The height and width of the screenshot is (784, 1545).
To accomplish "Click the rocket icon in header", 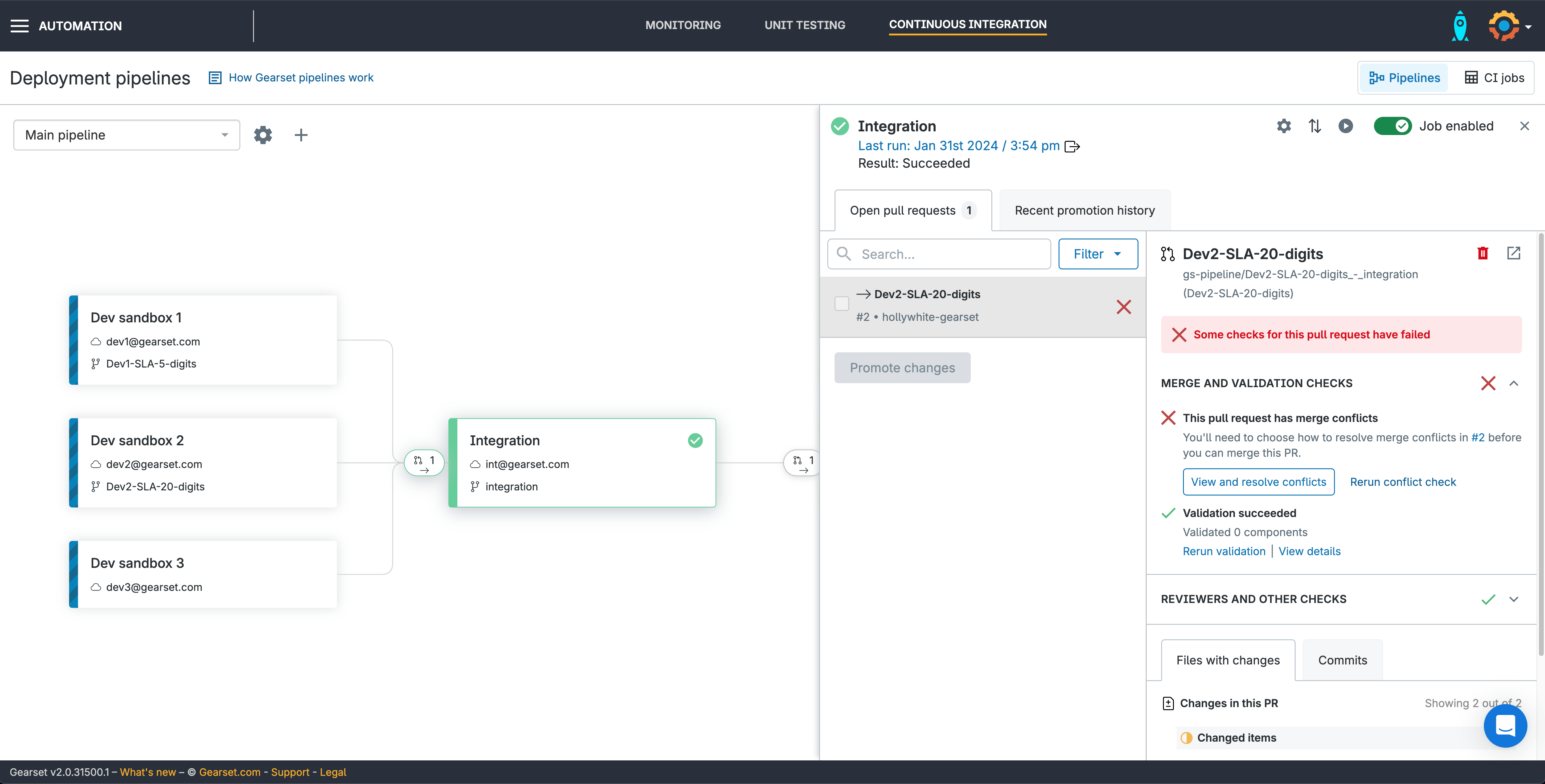I will click(1460, 26).
